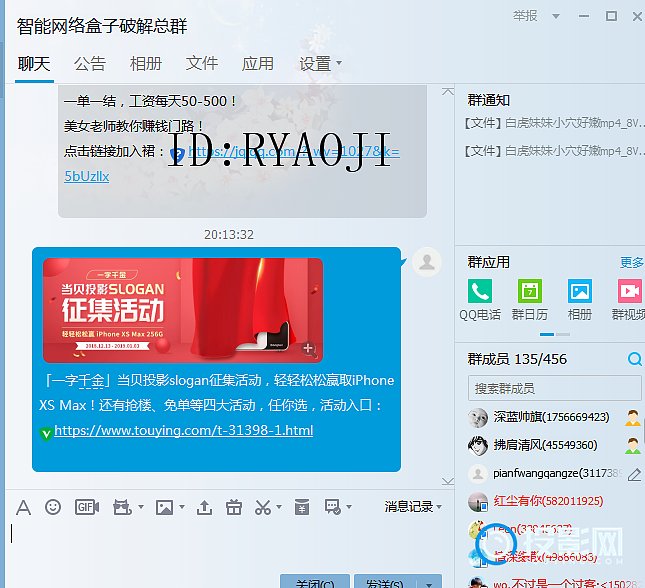This screenshot has width=645, height=588.
Task: Open the red packet icon in the toolbar
Action: pyautogui.click(x=302, y=507)
